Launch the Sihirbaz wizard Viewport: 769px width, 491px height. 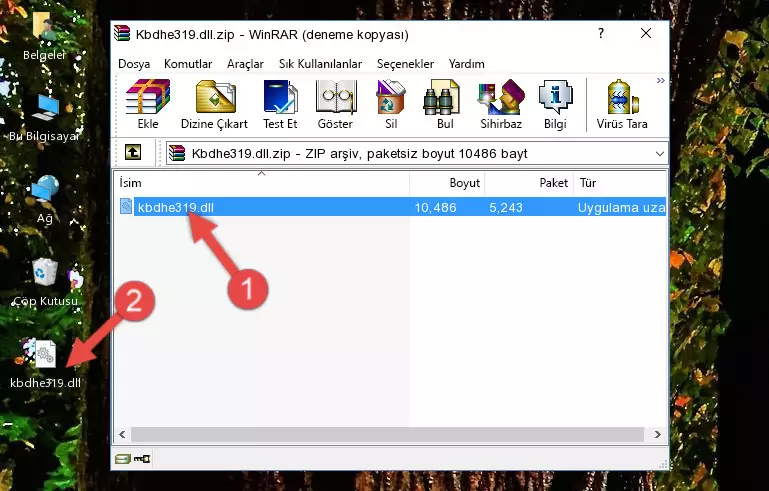501,104
